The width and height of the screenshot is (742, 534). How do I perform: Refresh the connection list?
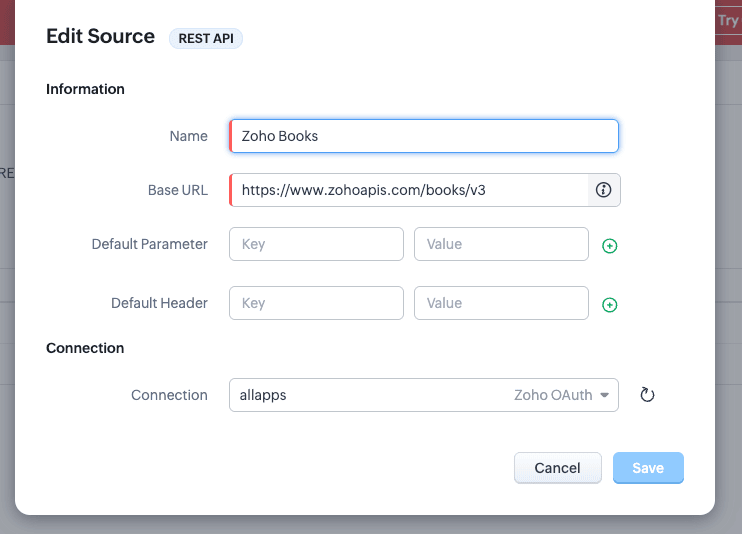[647, 395]
